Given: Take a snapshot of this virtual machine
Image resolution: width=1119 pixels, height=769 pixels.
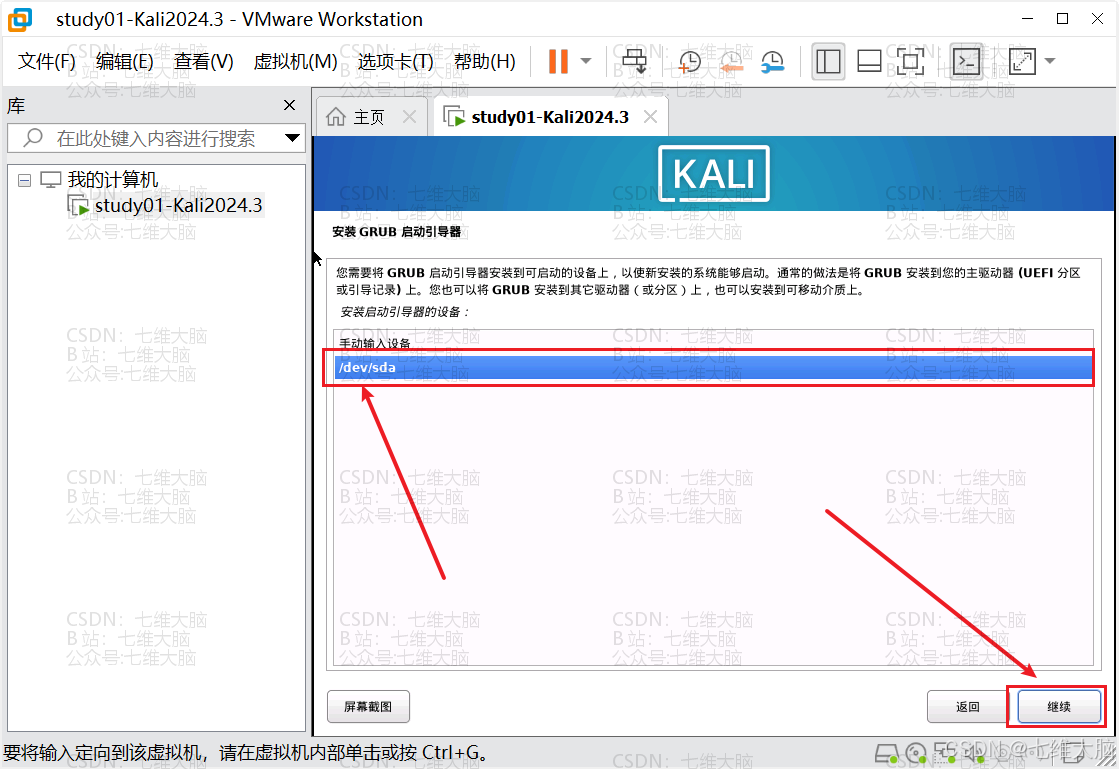Looking at the screenshot, I should click(x=689, y=62).
